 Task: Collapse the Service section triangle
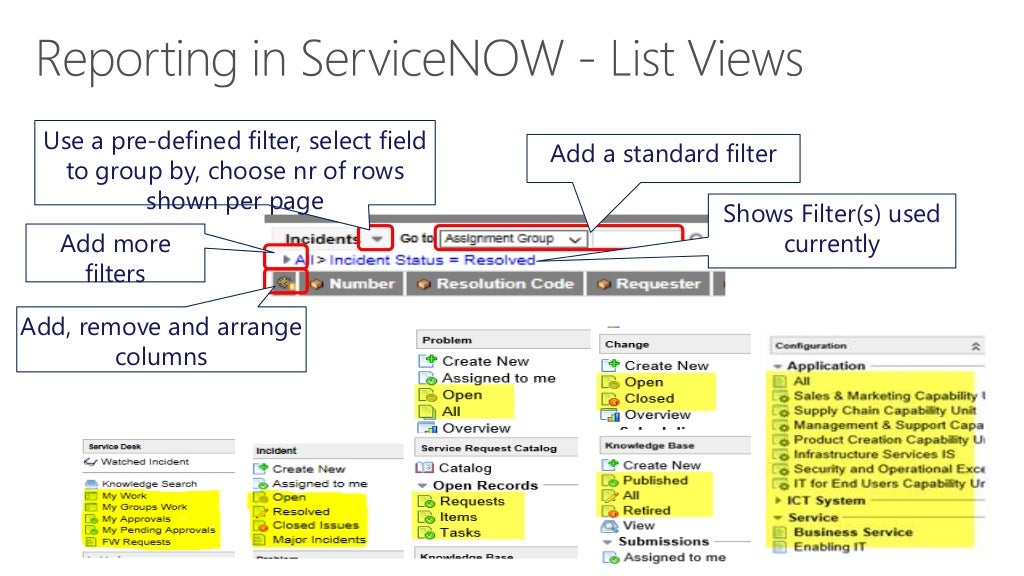(x=778, y=518)
